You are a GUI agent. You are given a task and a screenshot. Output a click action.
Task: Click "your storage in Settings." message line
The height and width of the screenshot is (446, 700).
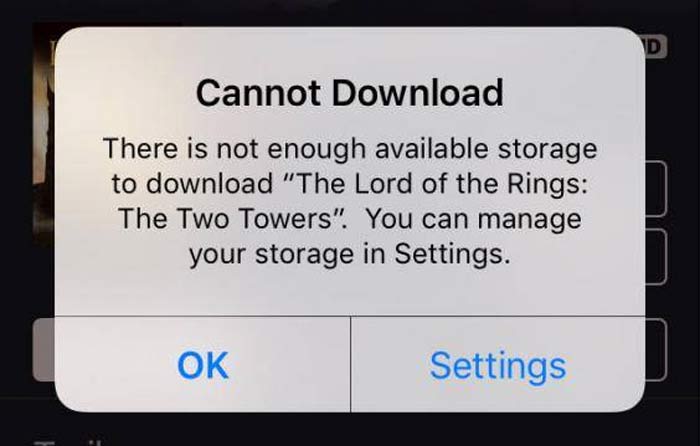pyautogui.click(x=350, y=254)
